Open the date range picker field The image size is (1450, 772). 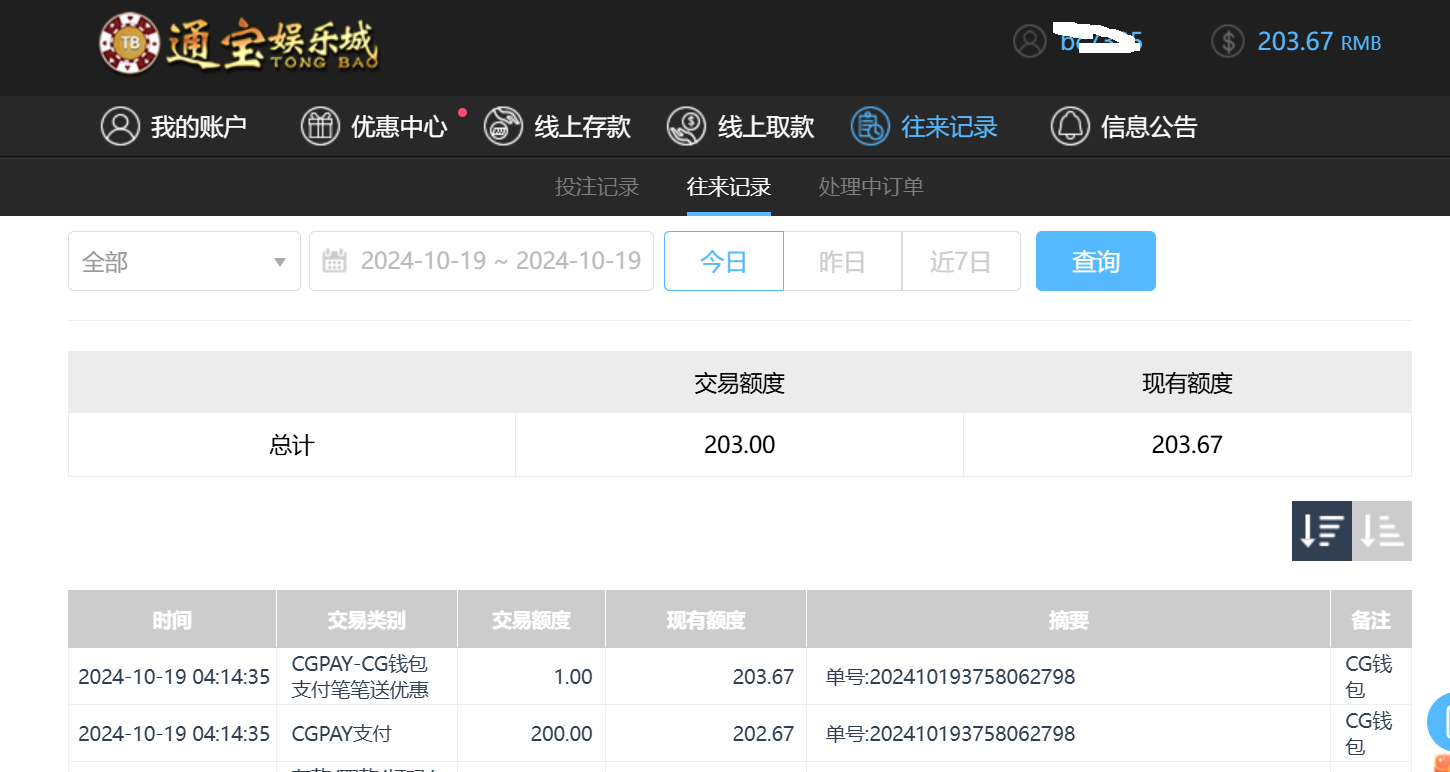481,262
